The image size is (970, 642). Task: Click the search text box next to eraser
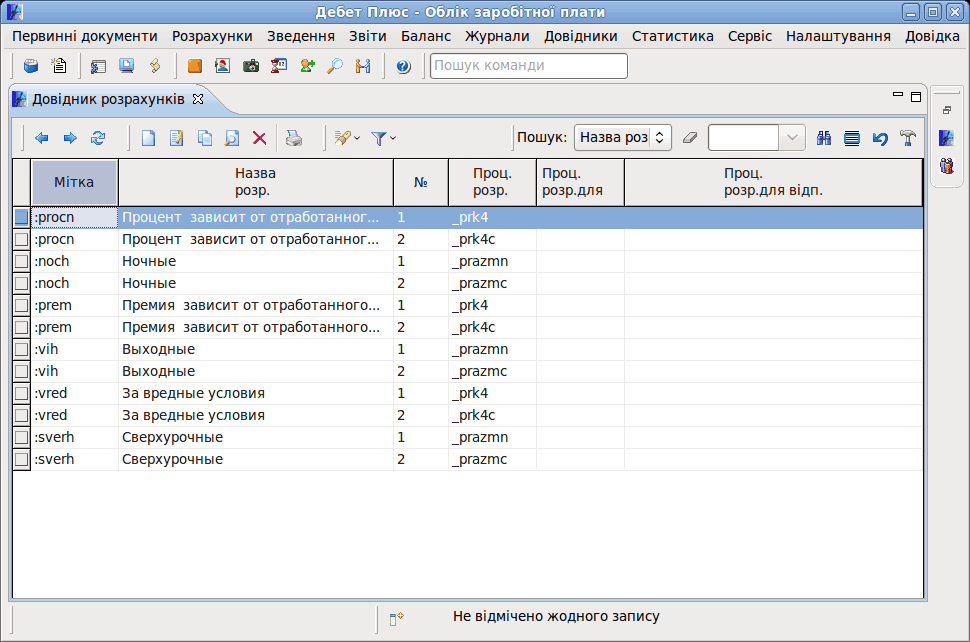pos(743,137)
